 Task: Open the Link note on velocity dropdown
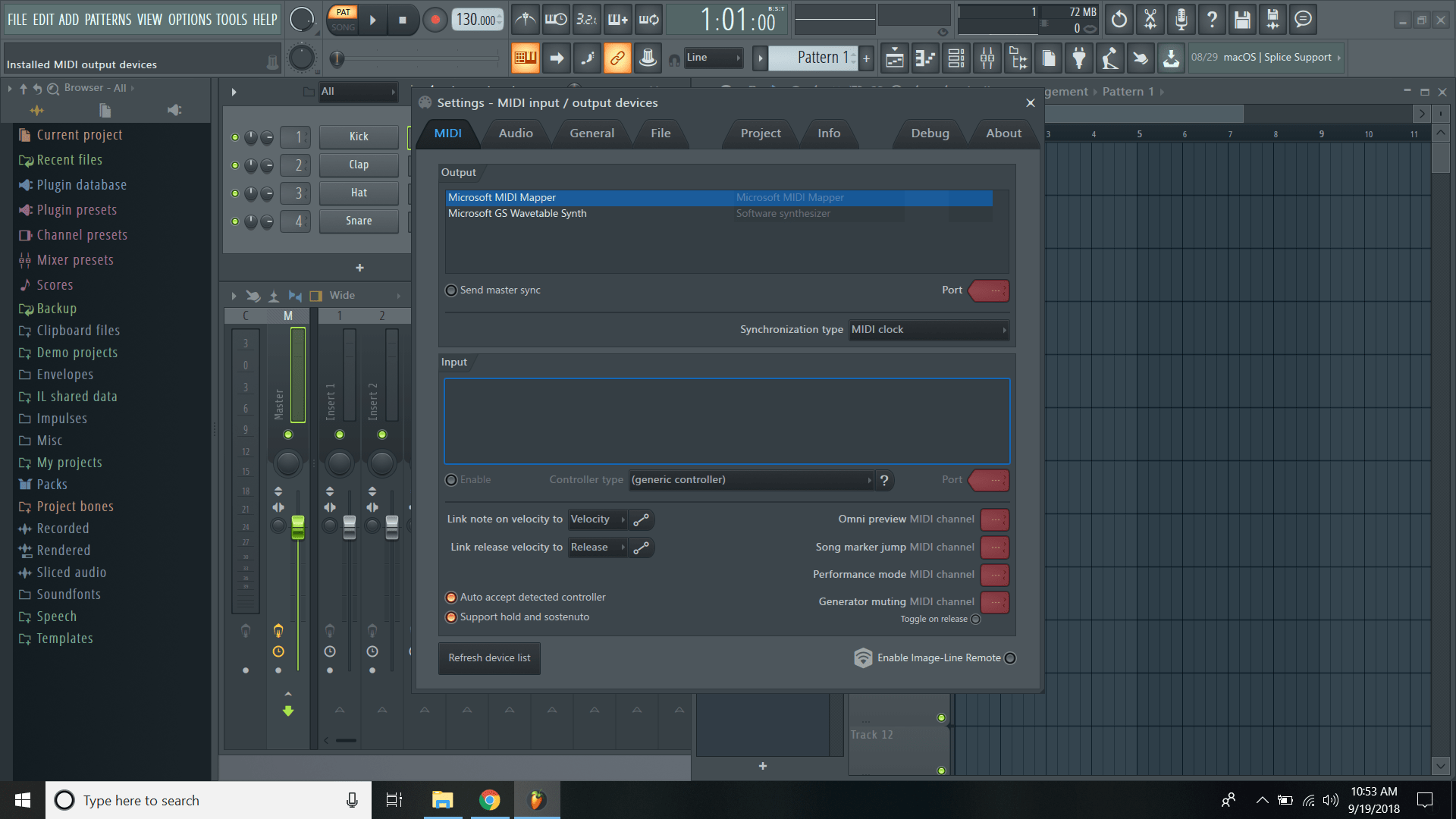[598, 519]
